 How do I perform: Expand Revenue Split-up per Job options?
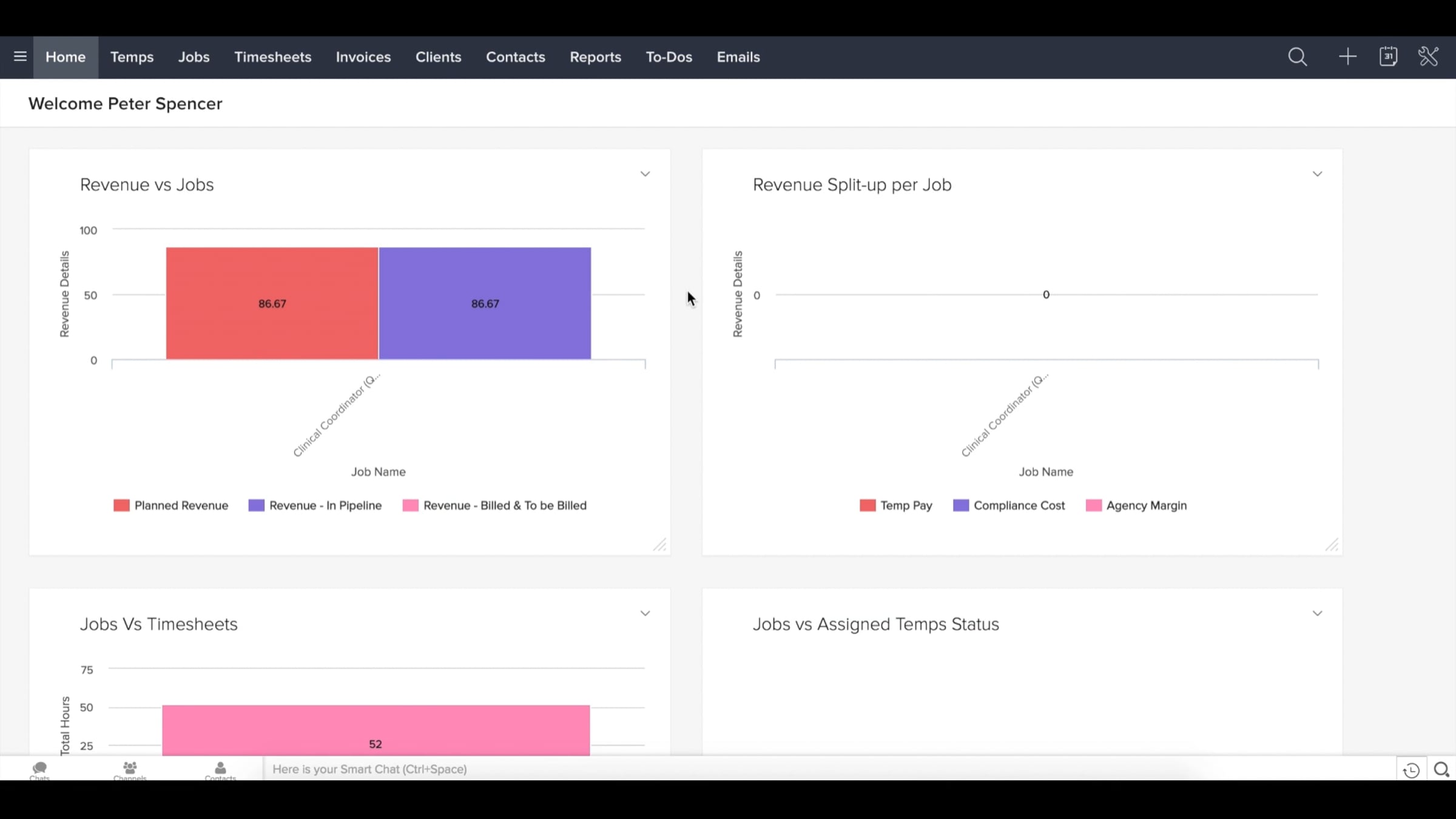tap(1317, 174)
